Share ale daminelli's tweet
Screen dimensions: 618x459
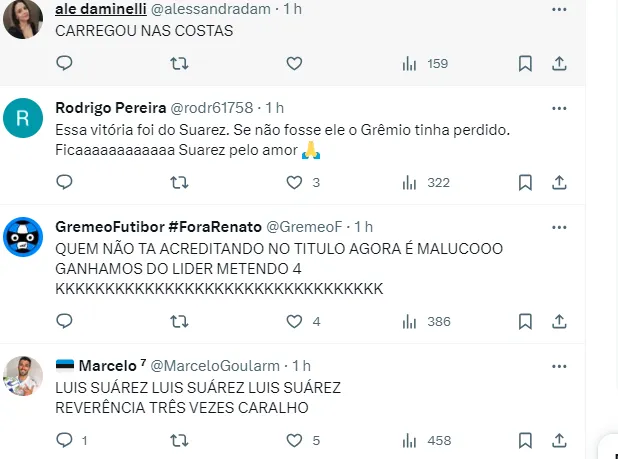pyautogui.click(x=560, y=64)
